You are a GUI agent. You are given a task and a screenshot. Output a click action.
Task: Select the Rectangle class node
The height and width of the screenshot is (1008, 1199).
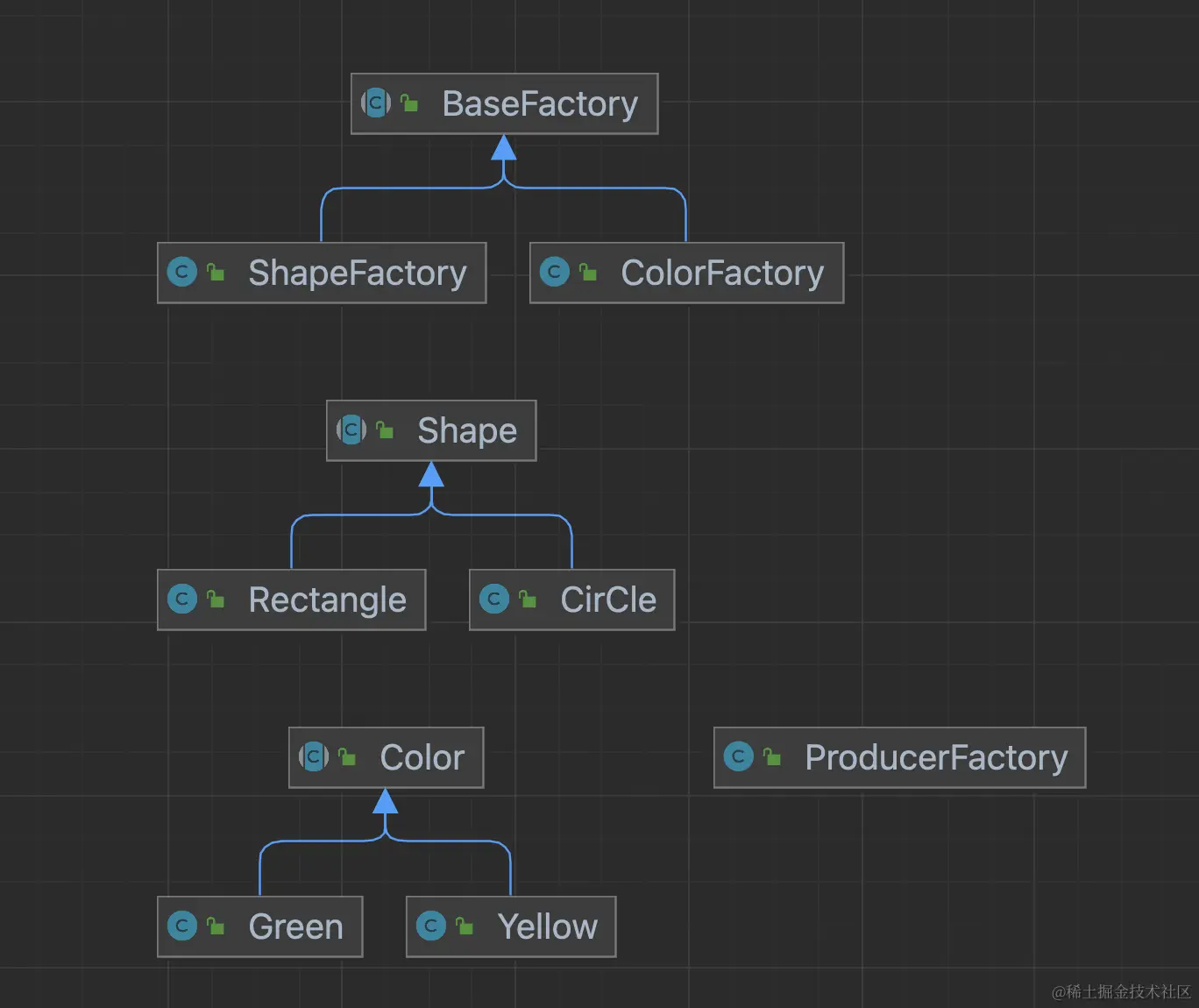click(x=327, y=600)
